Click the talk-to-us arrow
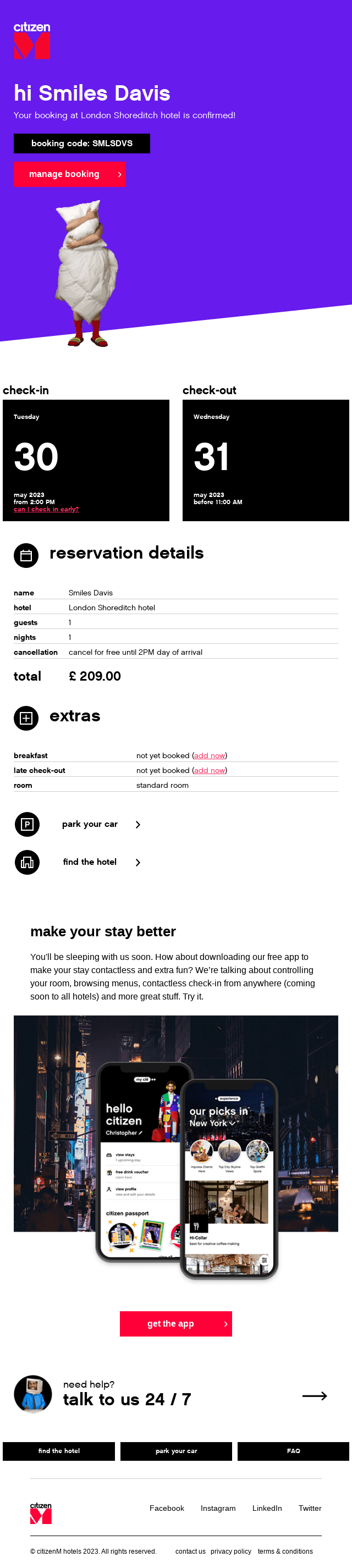Image resolution: width=352 pixels, height=1568 pixels. tap(315, 1395)
